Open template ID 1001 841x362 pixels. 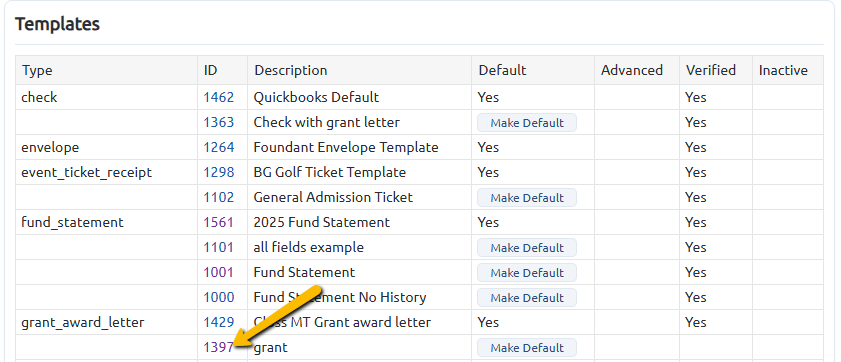click(219, 272)
